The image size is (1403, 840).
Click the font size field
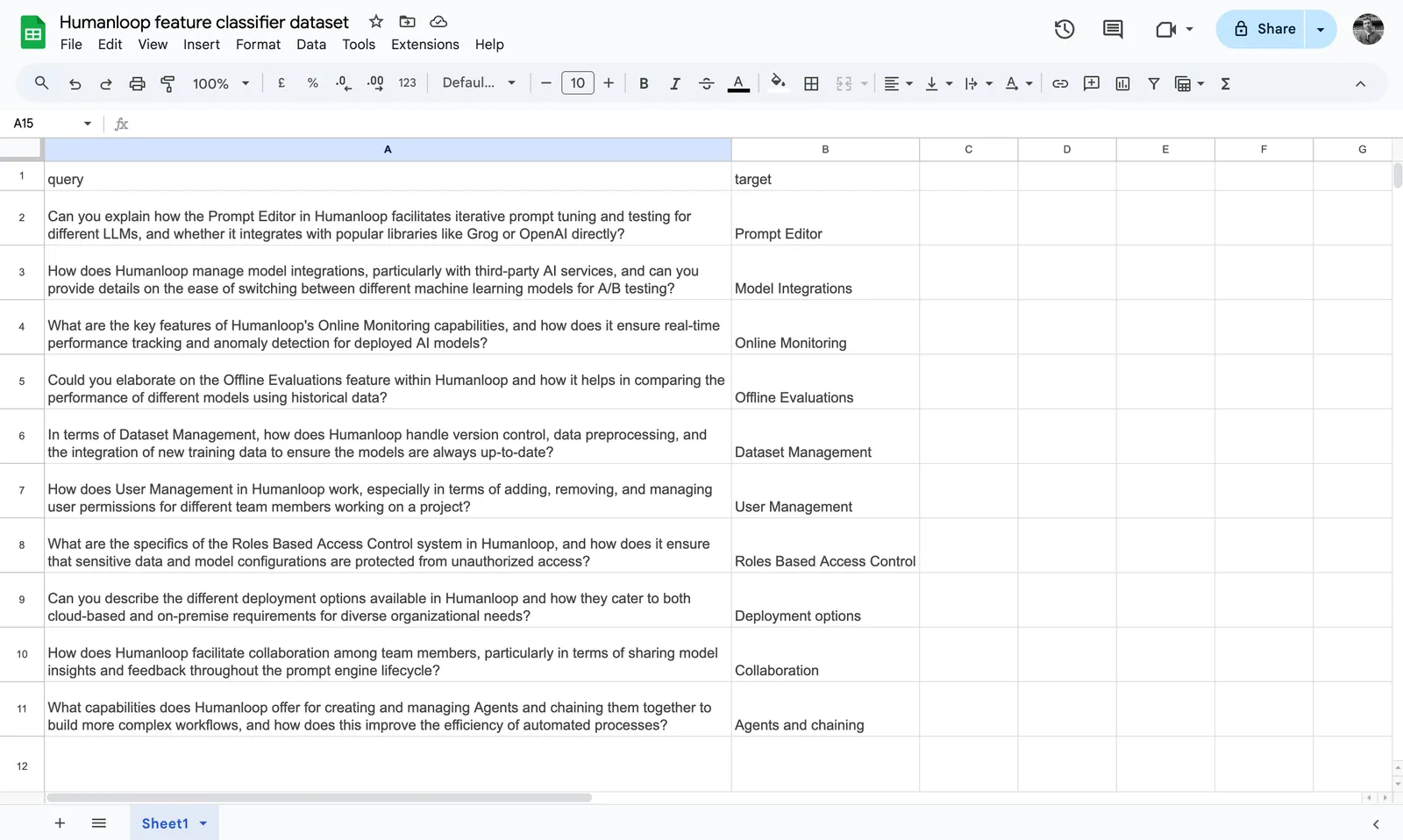(x=578, y=83)
